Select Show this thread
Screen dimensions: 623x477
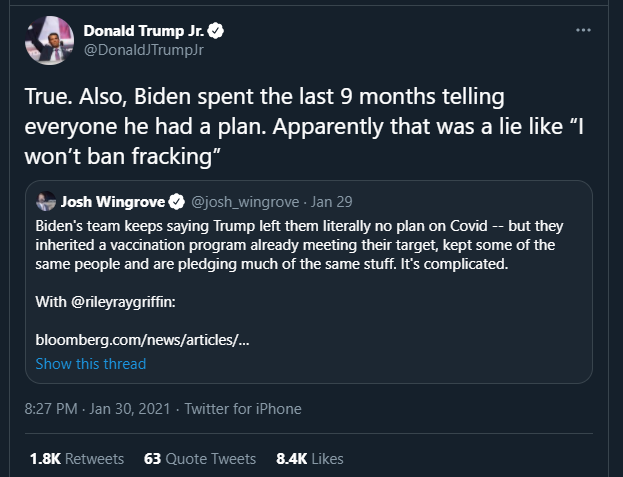tap(91, 364)
